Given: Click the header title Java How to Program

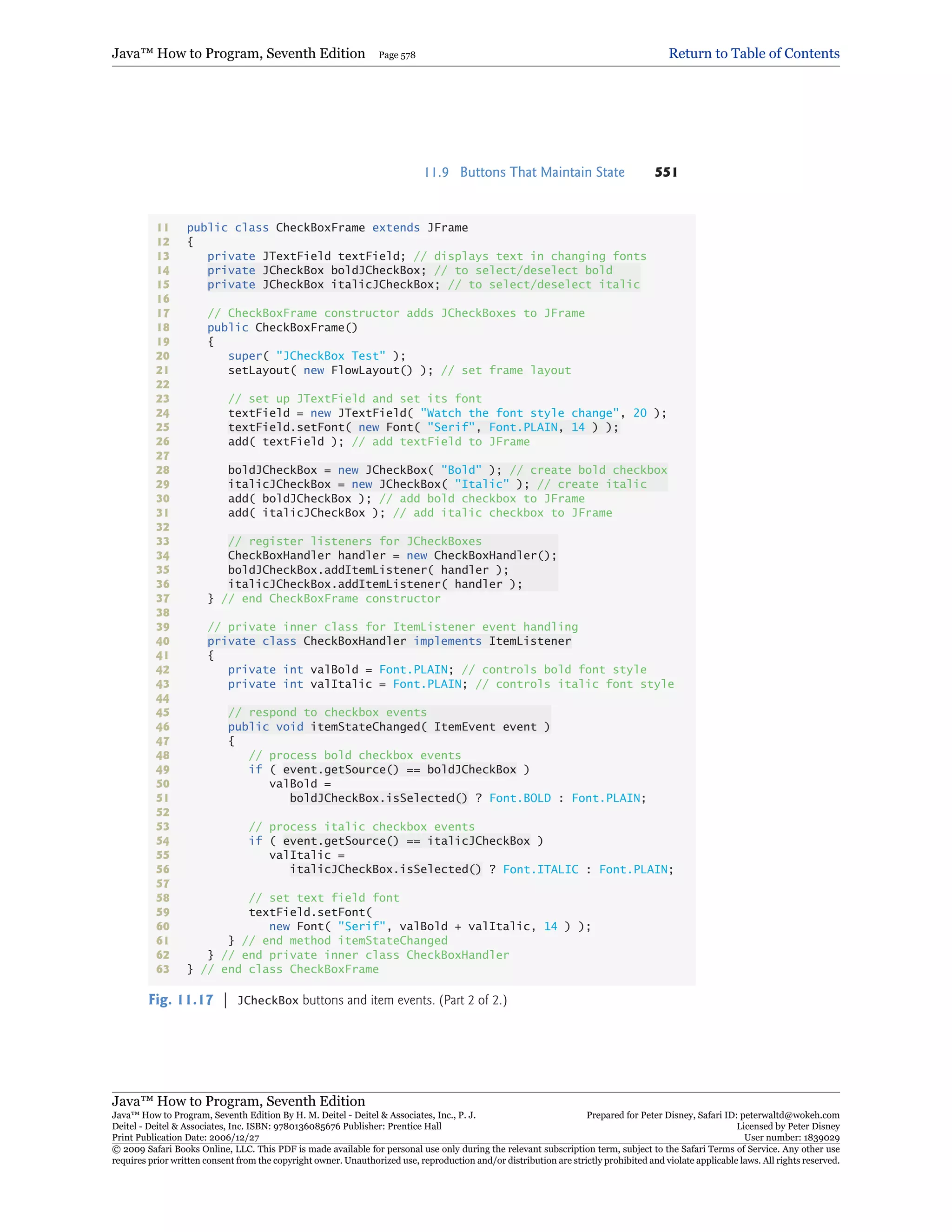Looking at the screenshot, I should coord(238,53).
